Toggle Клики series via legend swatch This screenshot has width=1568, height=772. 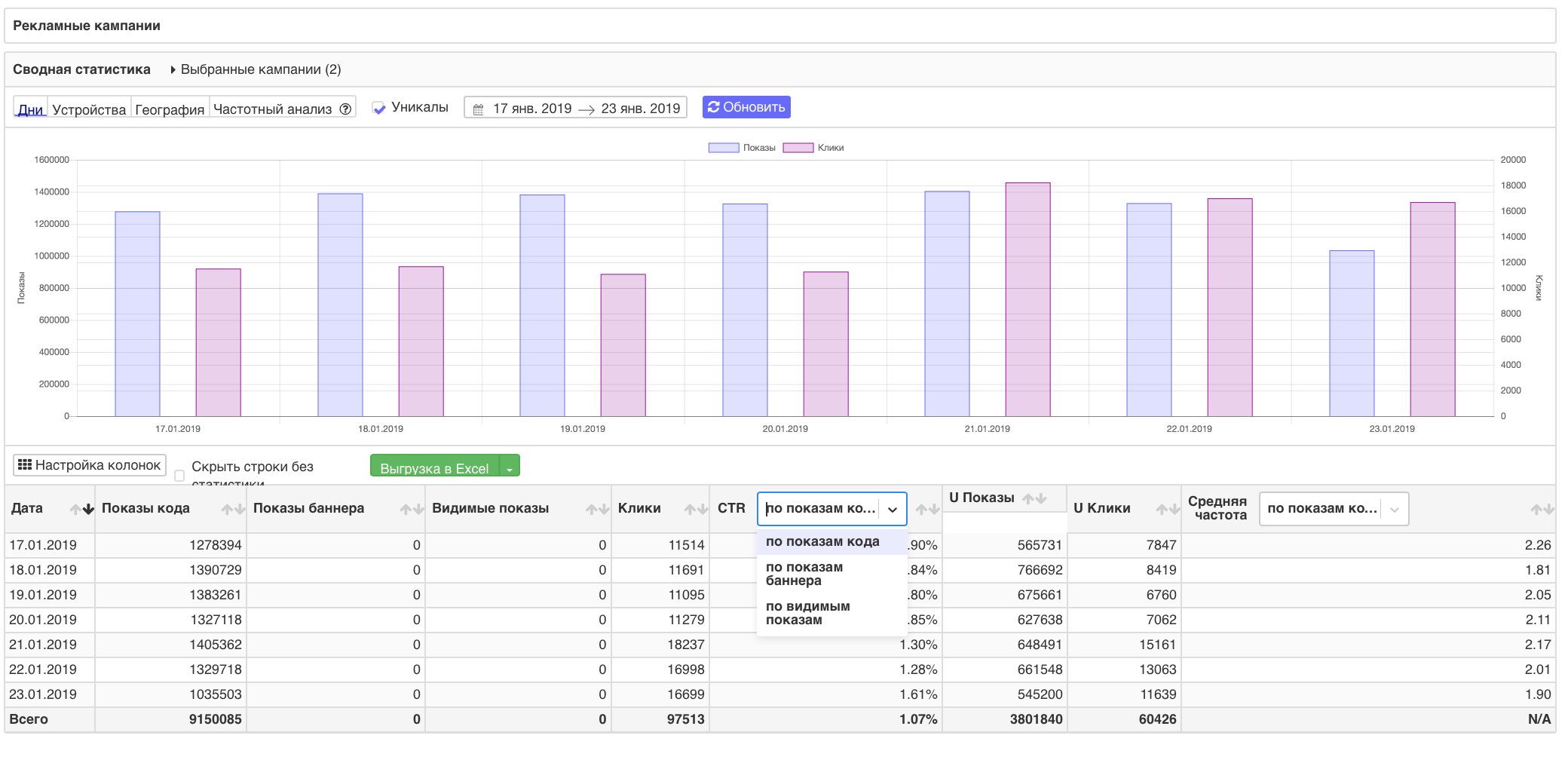[x=798, y=148]
